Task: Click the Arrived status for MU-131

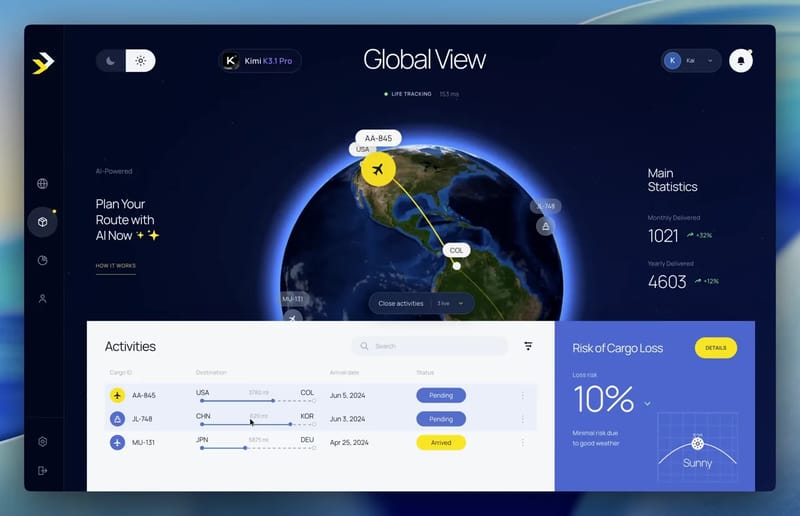Action: click(441, 442)
